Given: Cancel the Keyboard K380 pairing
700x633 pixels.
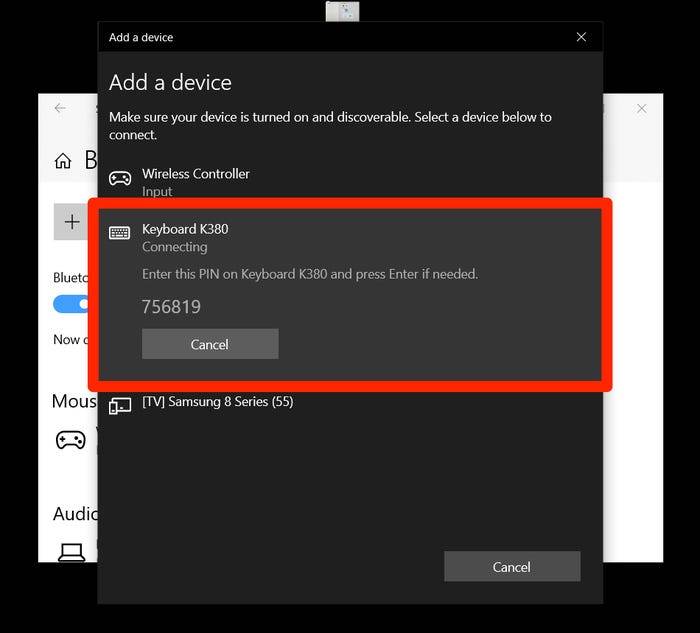Looking at the screenshot, I should [210, 344].
